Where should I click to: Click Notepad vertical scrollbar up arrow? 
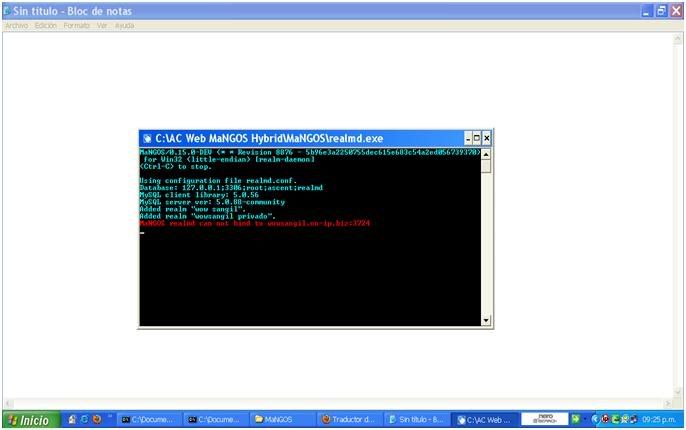coord(678,39)
